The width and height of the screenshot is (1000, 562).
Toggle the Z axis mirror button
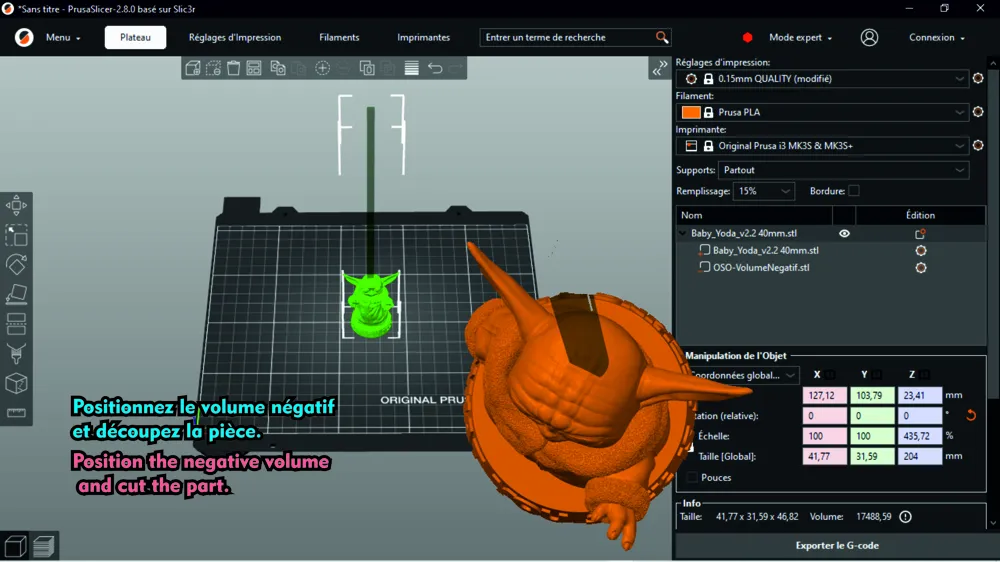click(924, 374)
